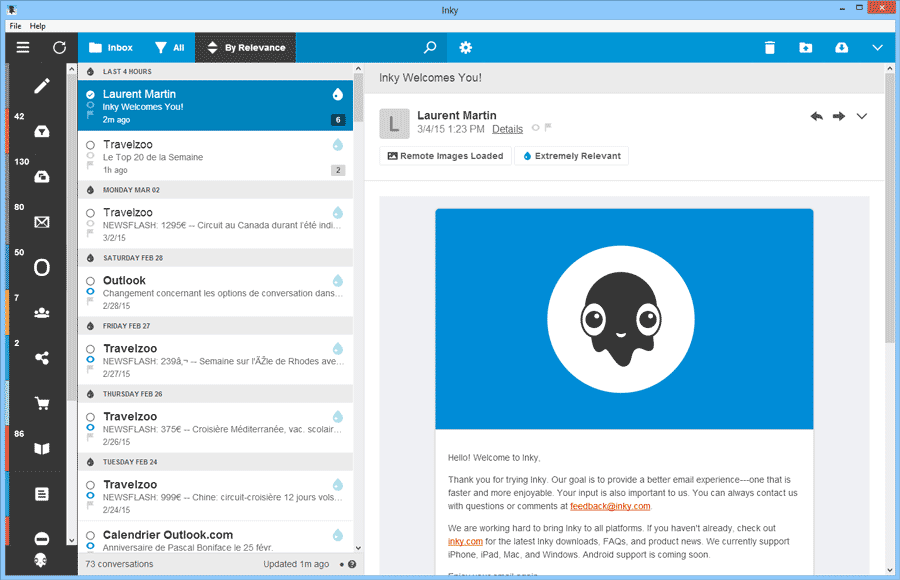900x580 pixels.
Task: Select the Travelzoo 1295€ Canada email circle
Action: pyautogui.click(x=90, y=213)
